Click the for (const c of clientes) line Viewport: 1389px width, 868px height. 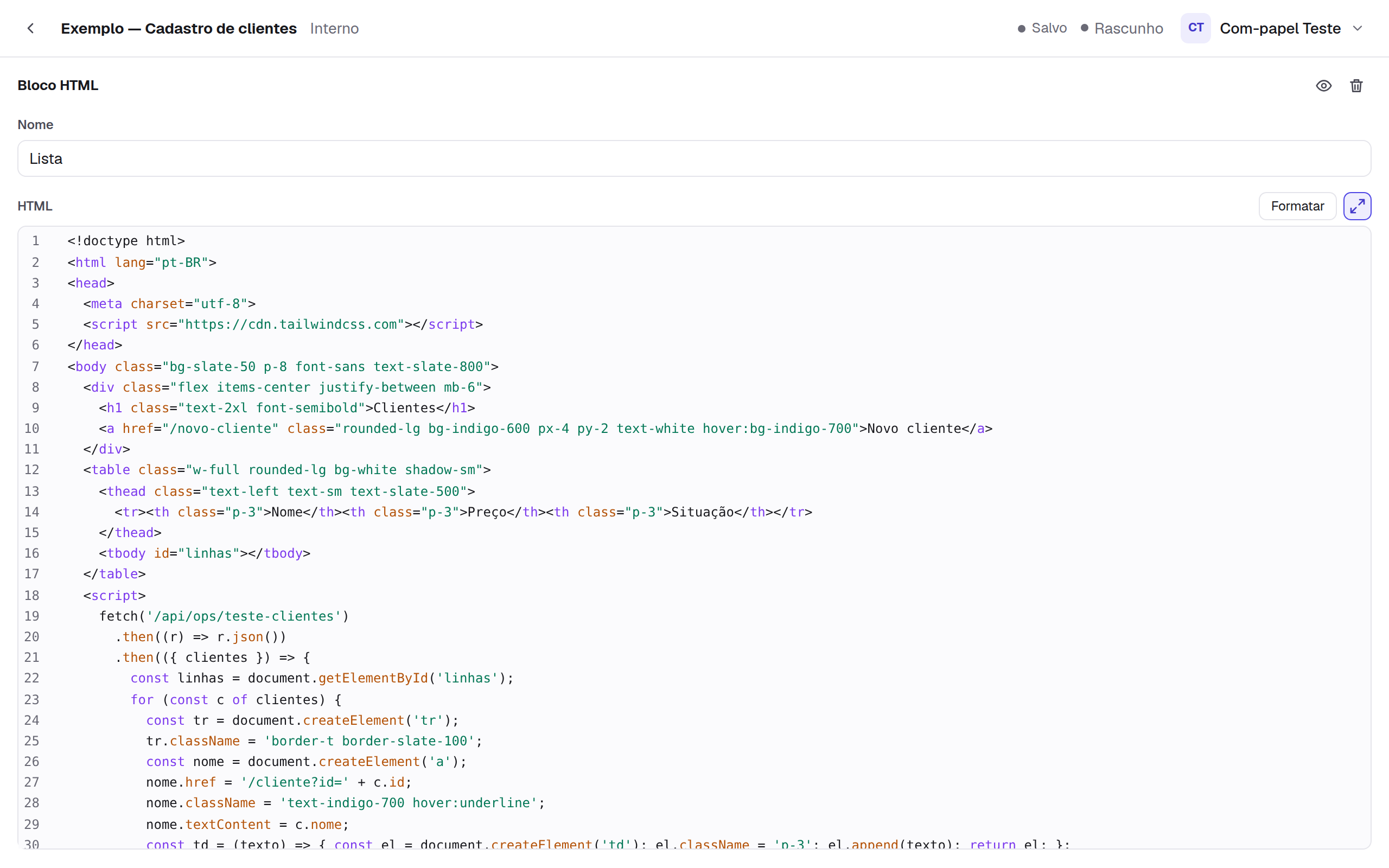(236, 700)
